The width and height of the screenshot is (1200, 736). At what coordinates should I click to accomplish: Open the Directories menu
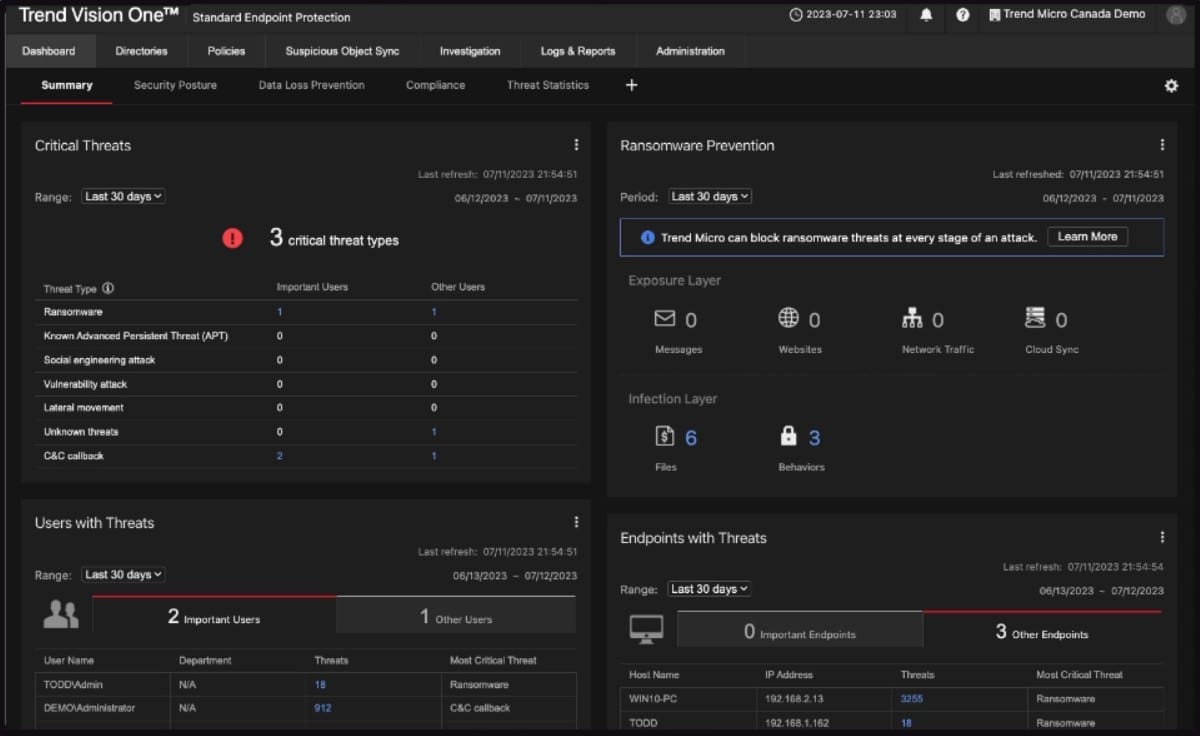tap(141, 51)
